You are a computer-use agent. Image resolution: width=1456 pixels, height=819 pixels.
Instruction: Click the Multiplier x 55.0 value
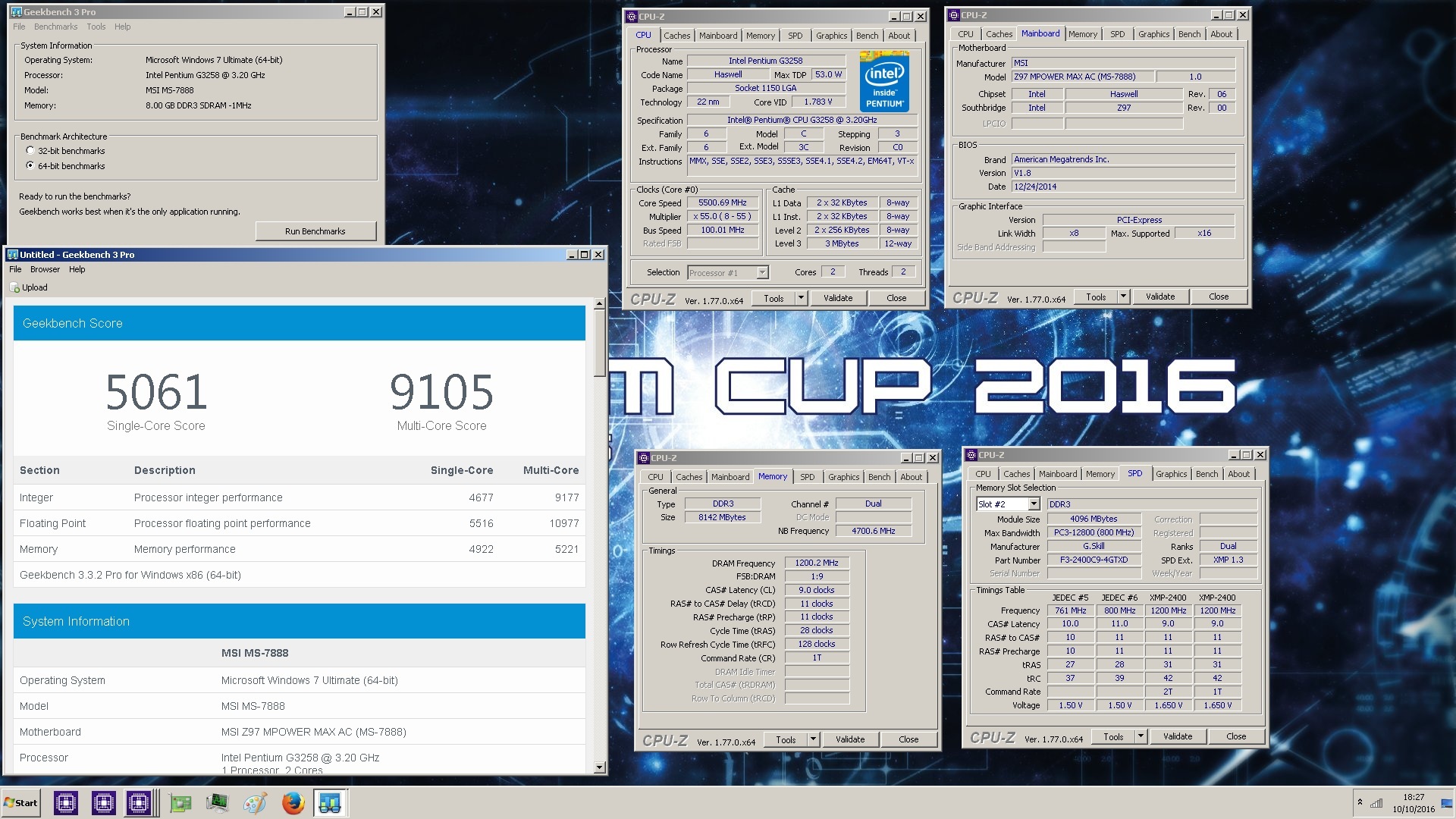coord(723,217)
